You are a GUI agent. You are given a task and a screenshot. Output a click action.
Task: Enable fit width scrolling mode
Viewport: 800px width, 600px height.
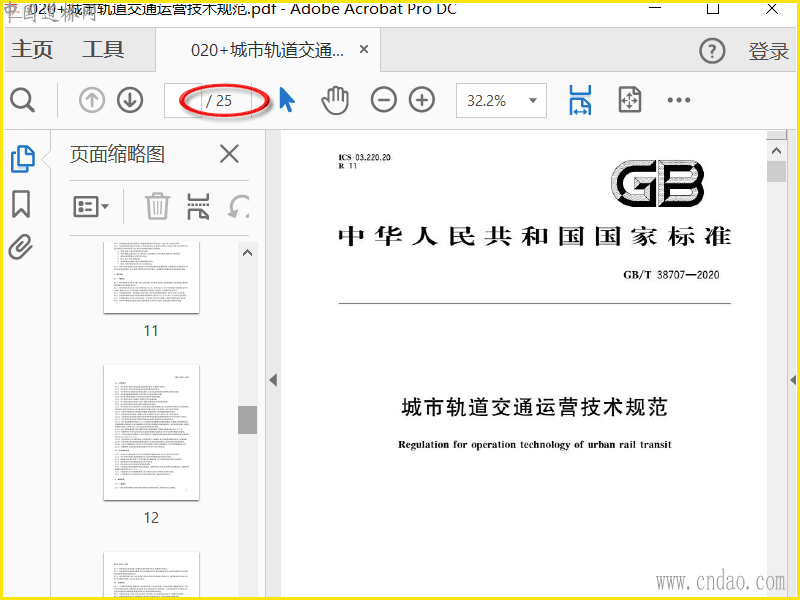click(x=580, y=100)
